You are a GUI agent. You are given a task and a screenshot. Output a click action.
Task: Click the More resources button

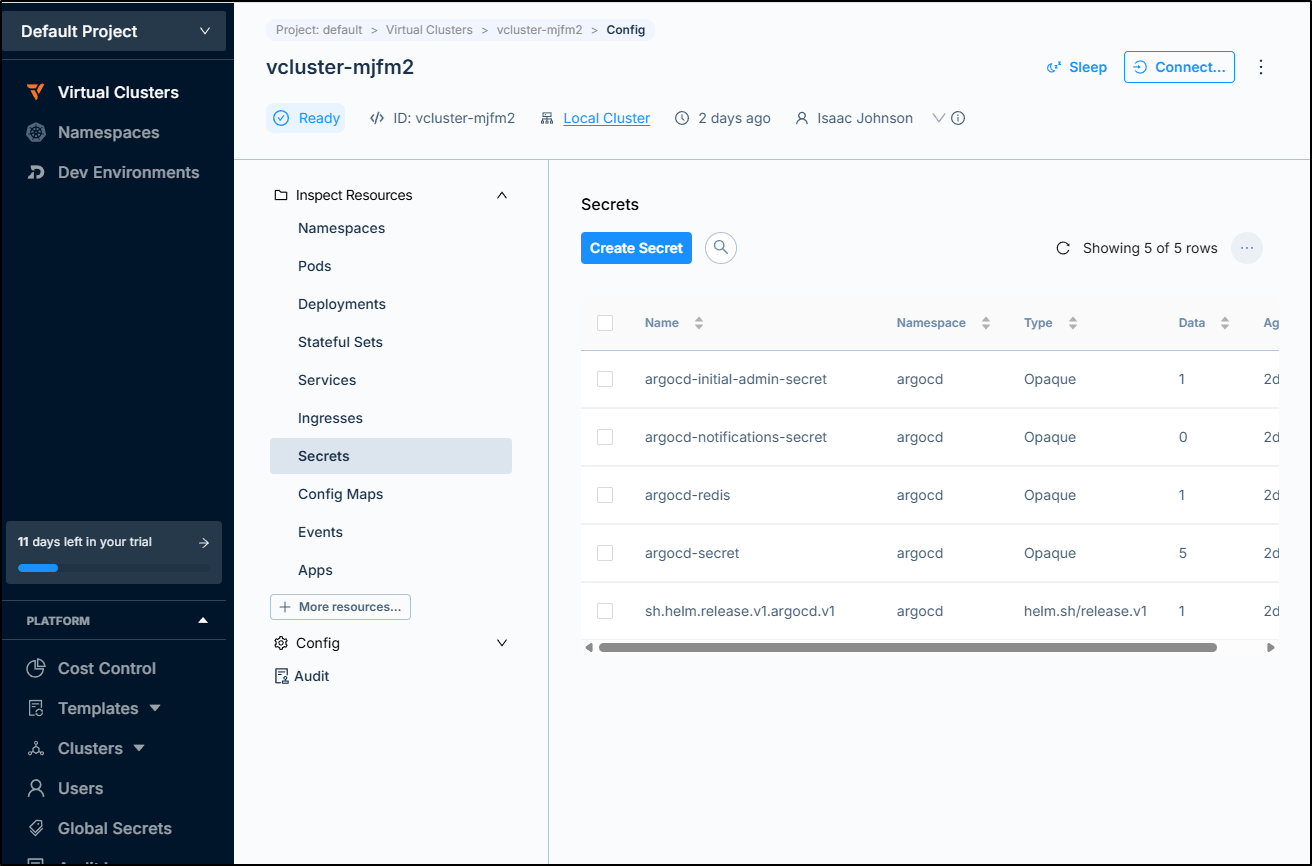(x=340, y=607)
